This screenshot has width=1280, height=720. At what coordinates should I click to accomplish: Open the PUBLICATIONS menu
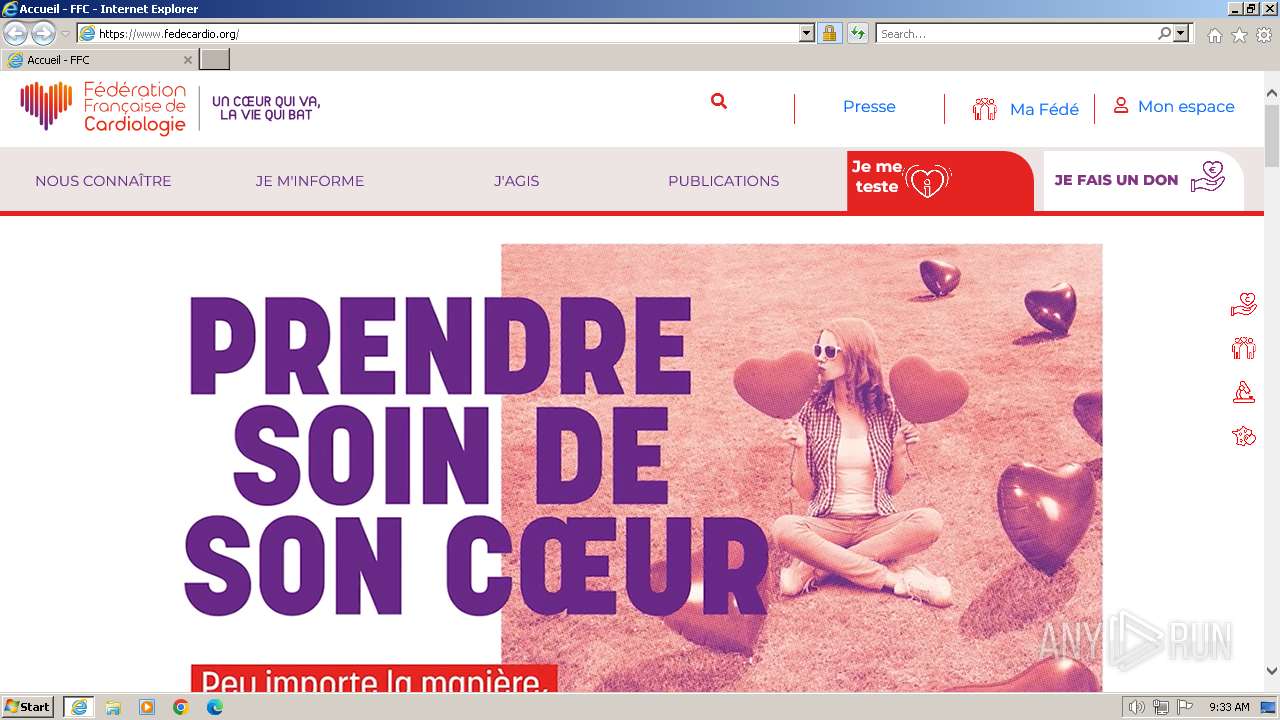723,181
